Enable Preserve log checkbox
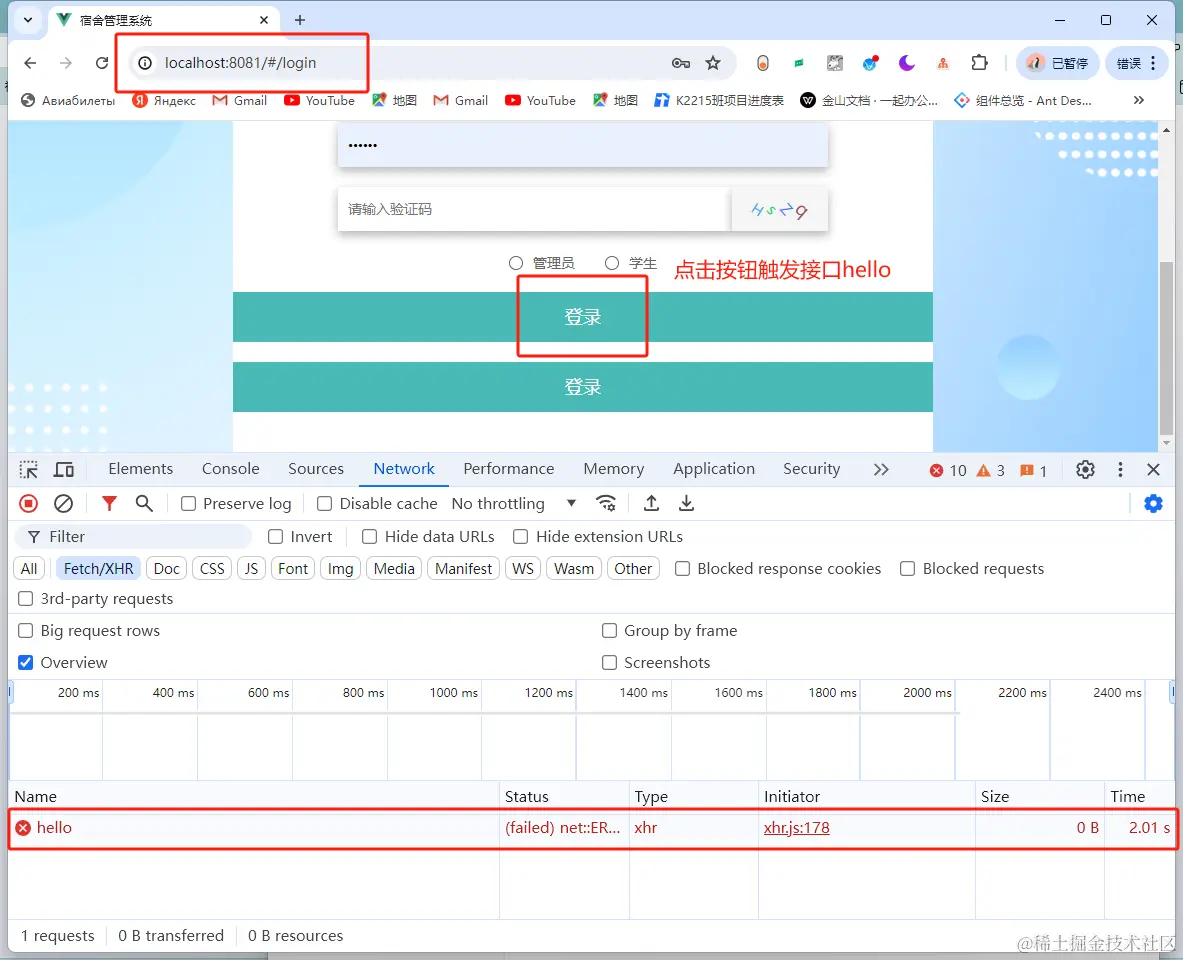The image size is (1183, 960). pyautogui.click(x=189, y=503)
